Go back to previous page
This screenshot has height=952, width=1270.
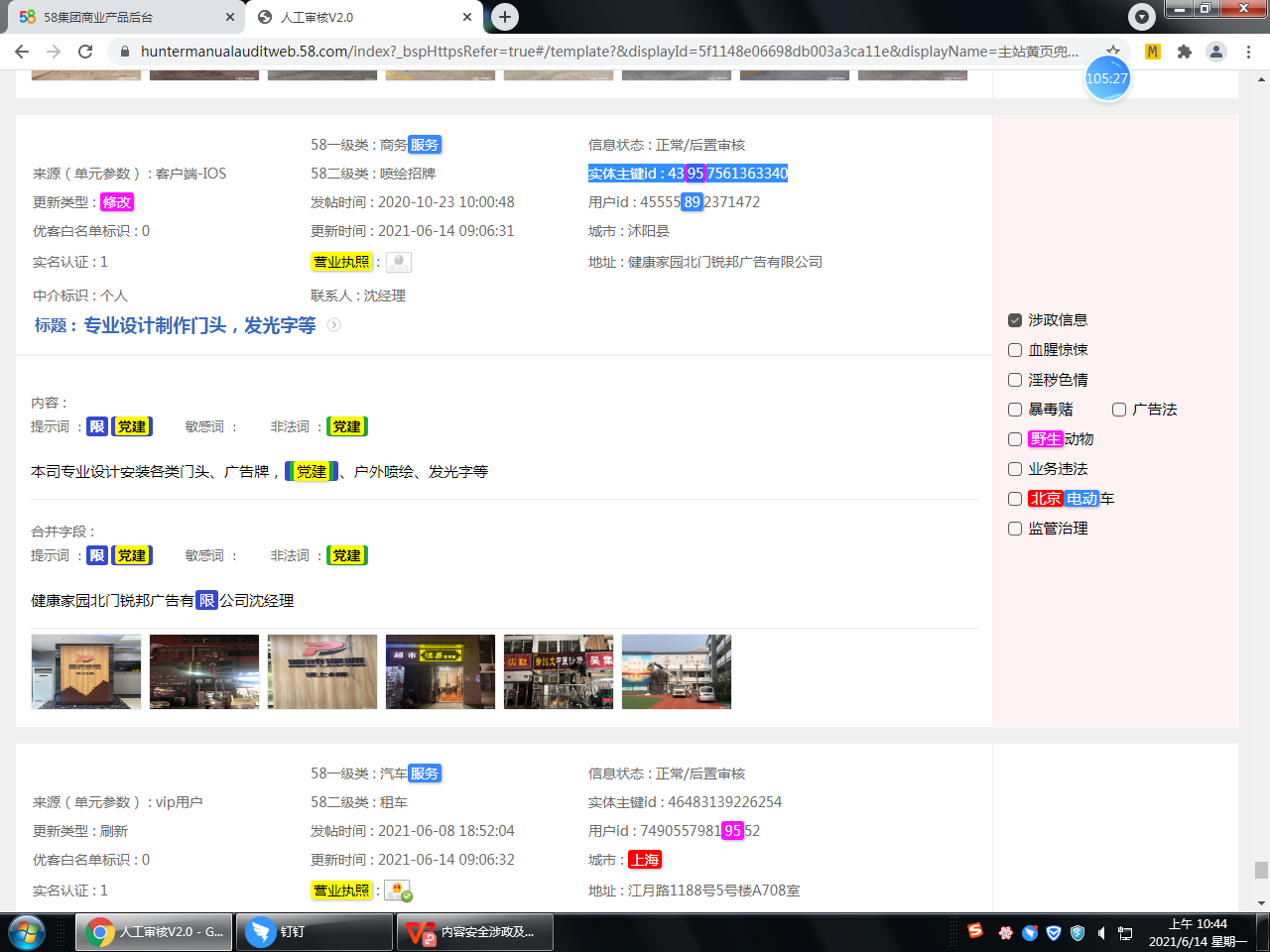[22, 52]
